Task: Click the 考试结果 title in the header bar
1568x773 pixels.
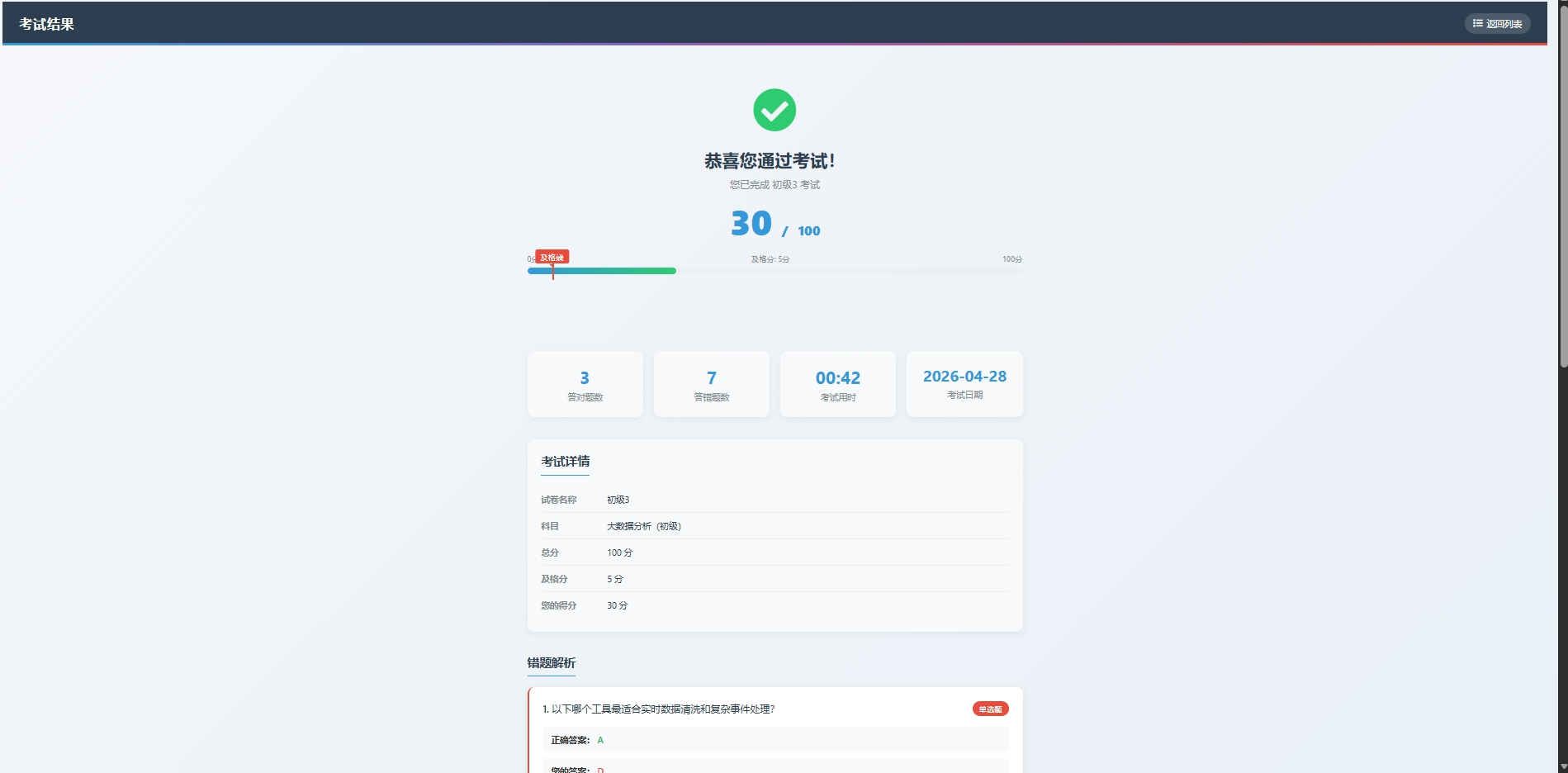Action: (47, 23)
